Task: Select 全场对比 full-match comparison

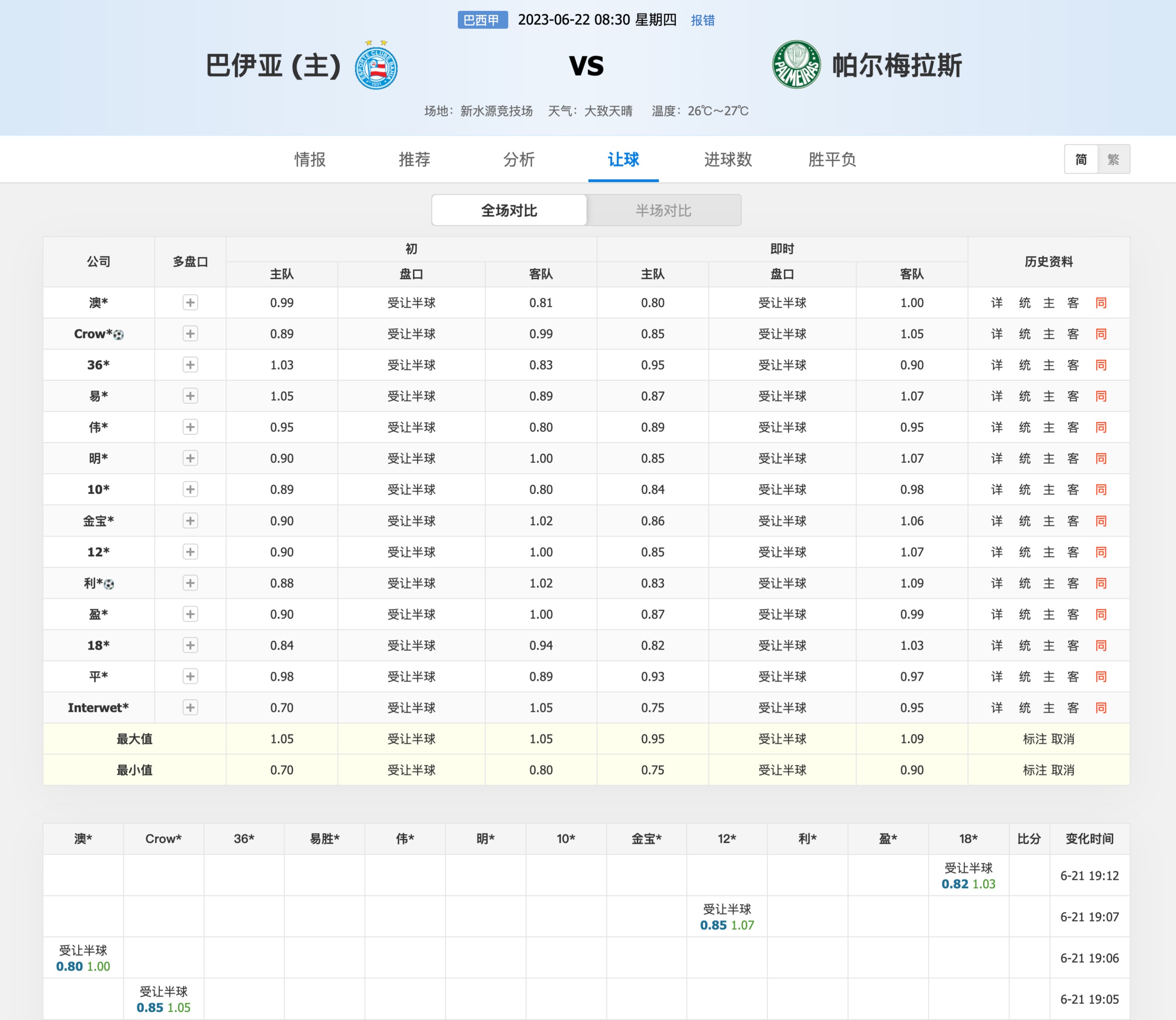Action: 509,211
